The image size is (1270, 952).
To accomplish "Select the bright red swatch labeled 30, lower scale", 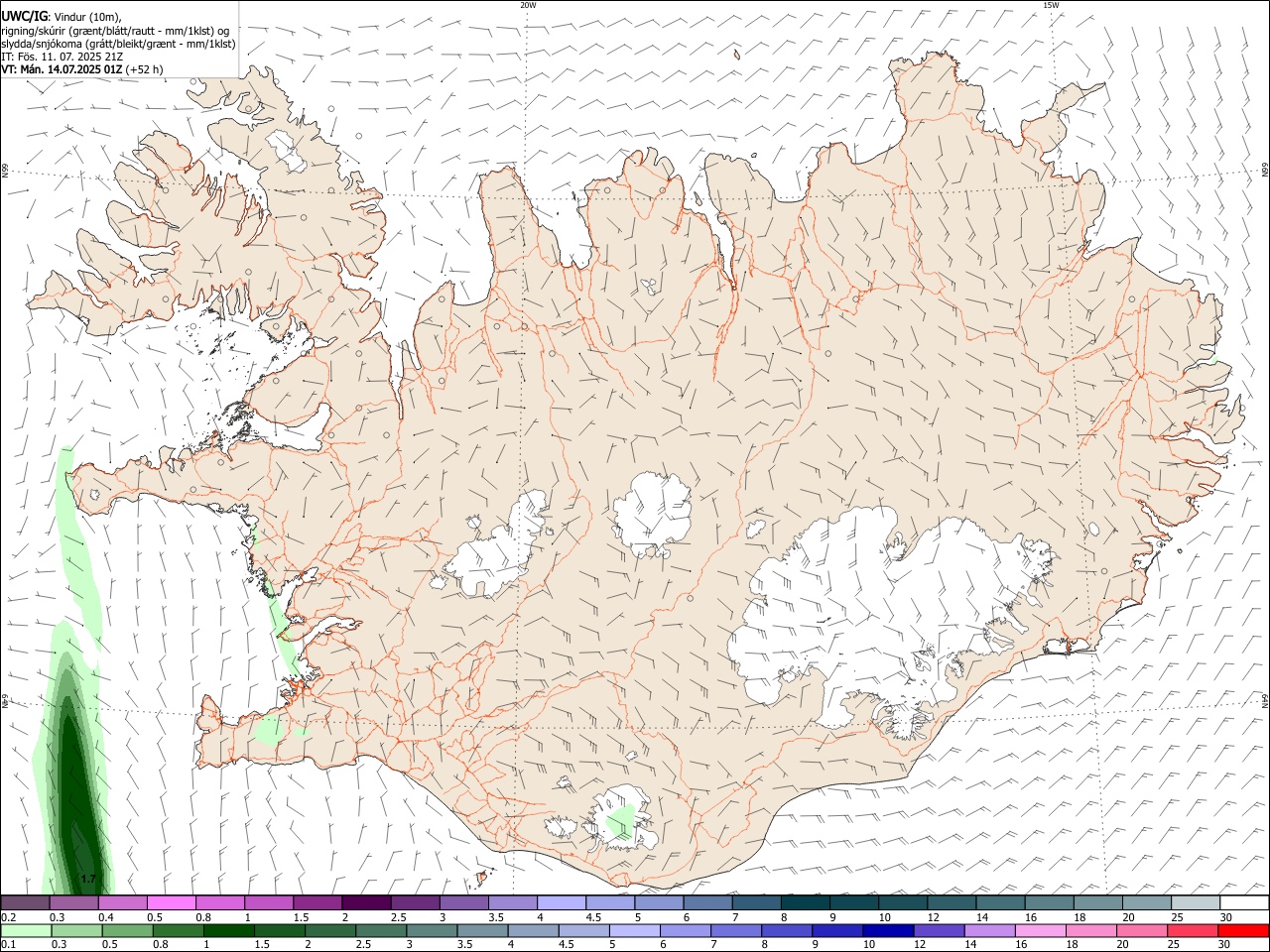I will [1243, 931].
